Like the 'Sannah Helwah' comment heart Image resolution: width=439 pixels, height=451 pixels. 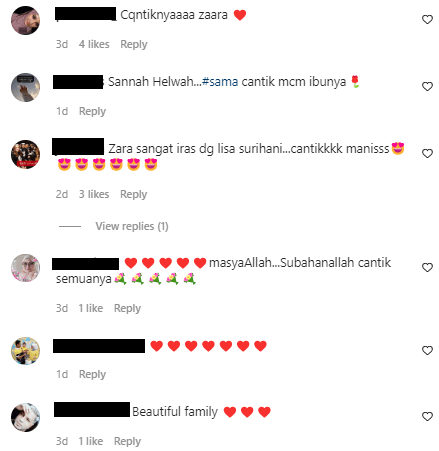tap(427, 86)
